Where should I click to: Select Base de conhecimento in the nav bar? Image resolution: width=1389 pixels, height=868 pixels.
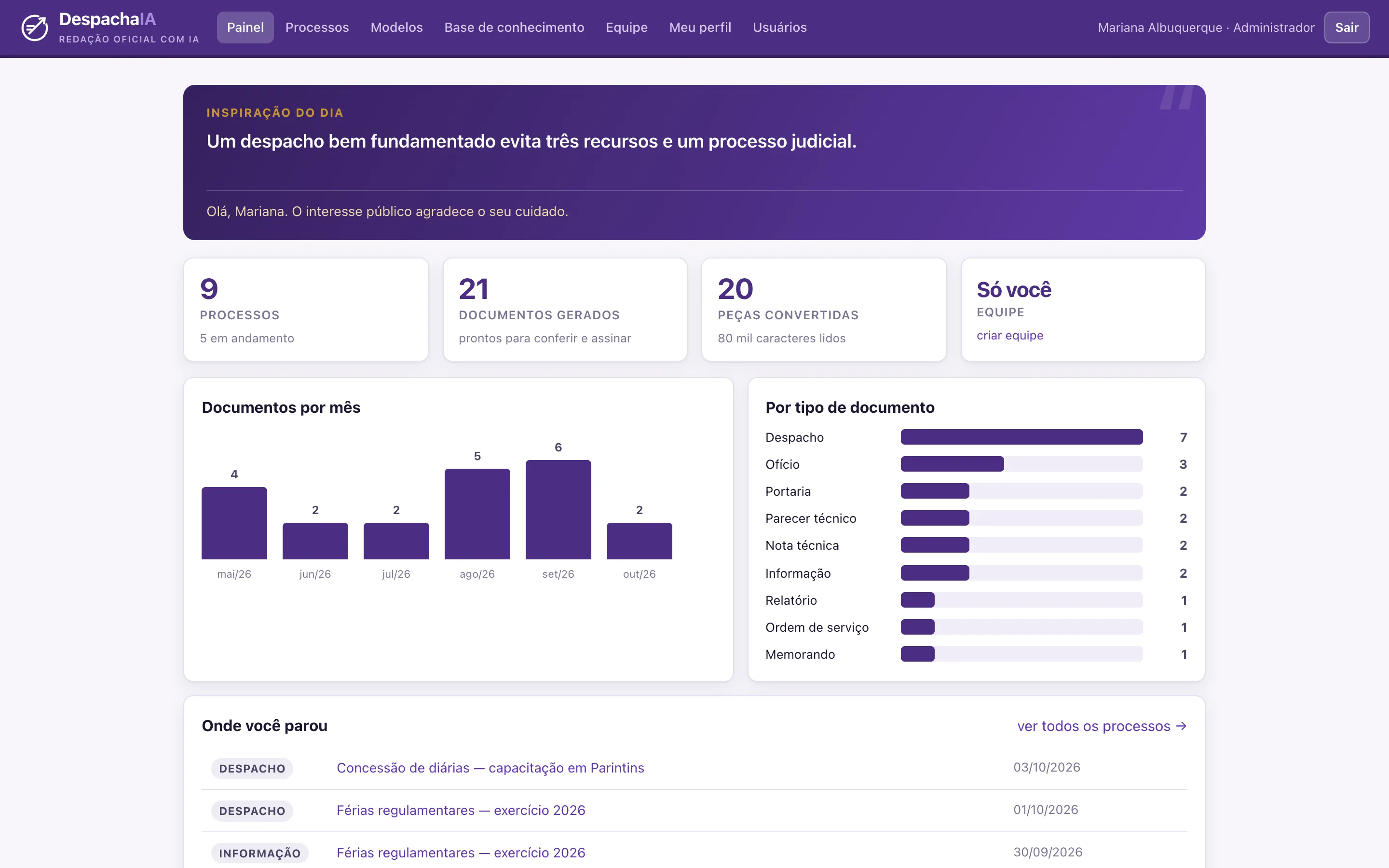(x=514, y=27)
